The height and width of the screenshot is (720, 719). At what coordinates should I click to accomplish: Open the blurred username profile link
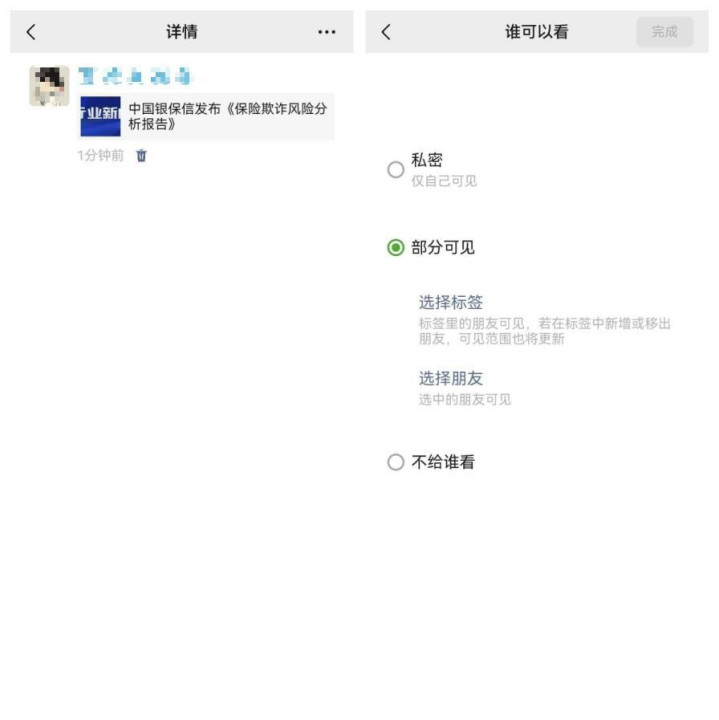tap(135, 76)
